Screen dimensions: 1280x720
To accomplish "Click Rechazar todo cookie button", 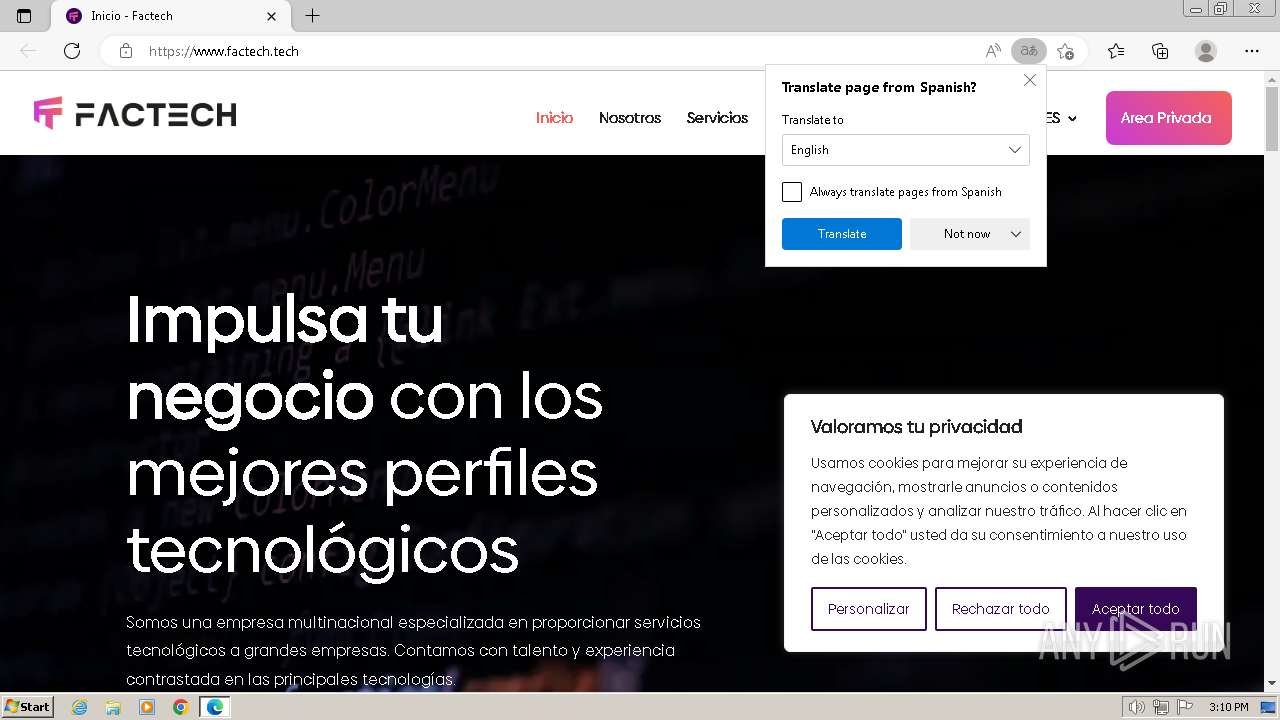I will tap(1001, 609).
